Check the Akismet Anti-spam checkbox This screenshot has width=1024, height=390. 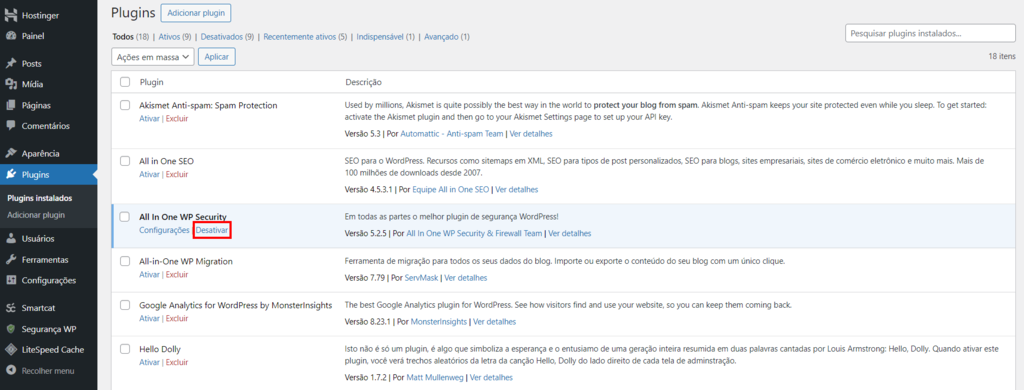coord(125,105)
